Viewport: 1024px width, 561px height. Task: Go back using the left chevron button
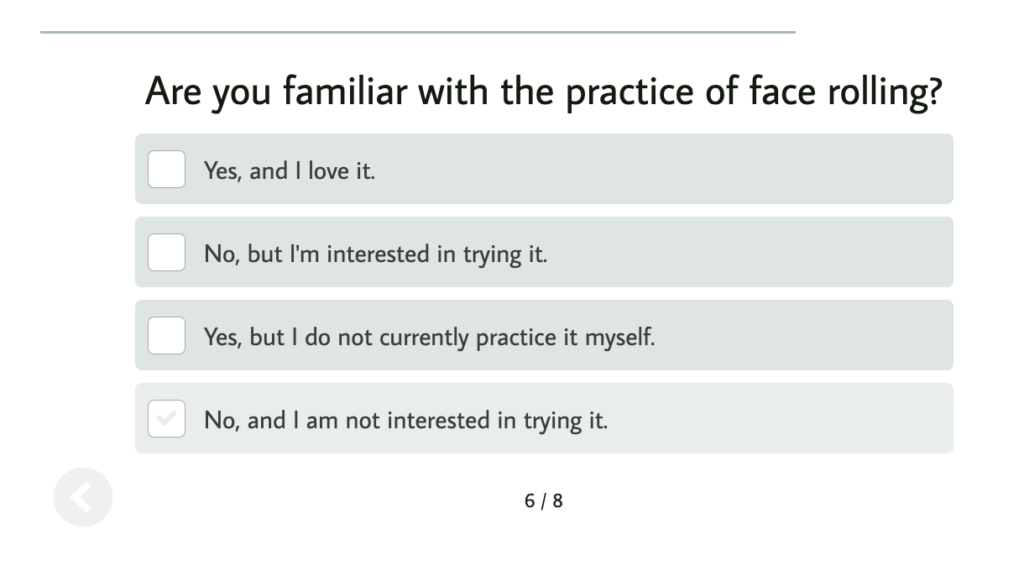tap(83, 497)
